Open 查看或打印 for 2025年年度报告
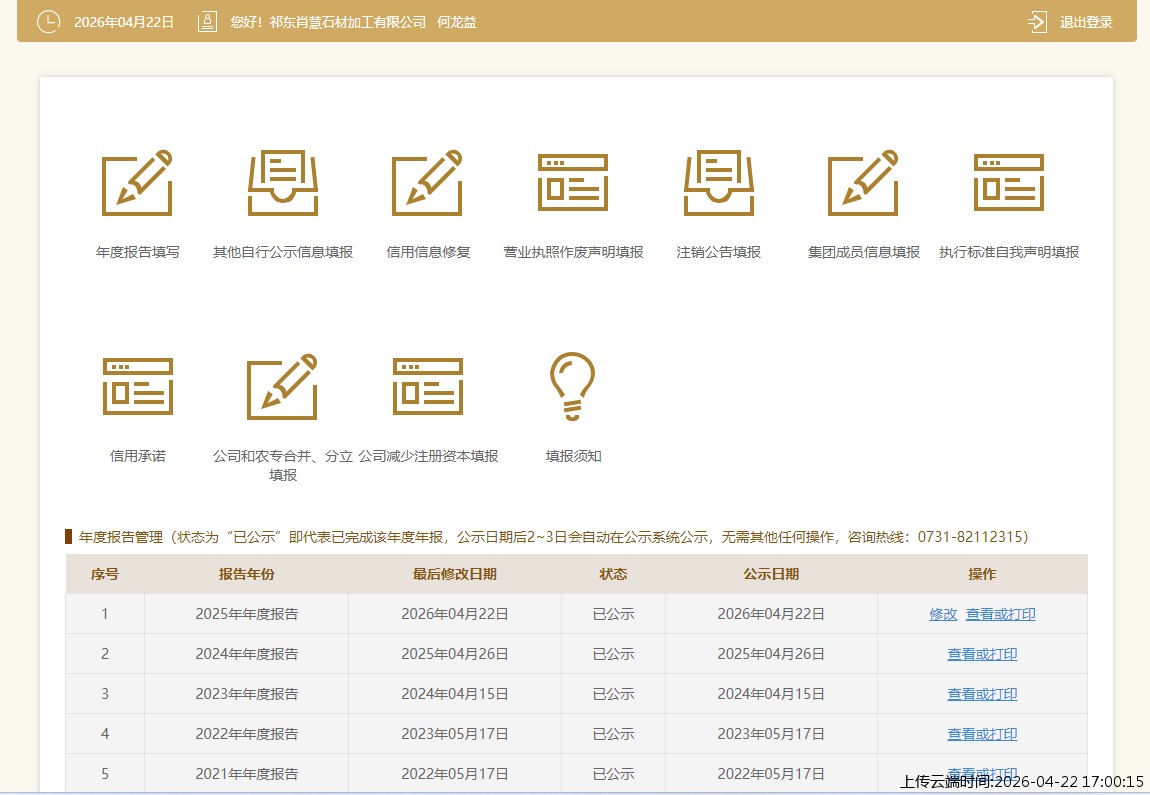 (x=1000, y=614)
